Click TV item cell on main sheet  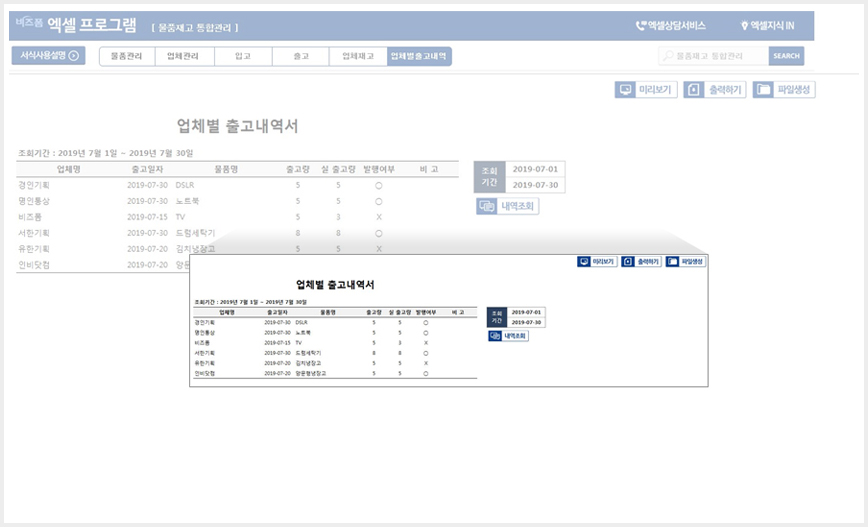click(x=180, y=217)
